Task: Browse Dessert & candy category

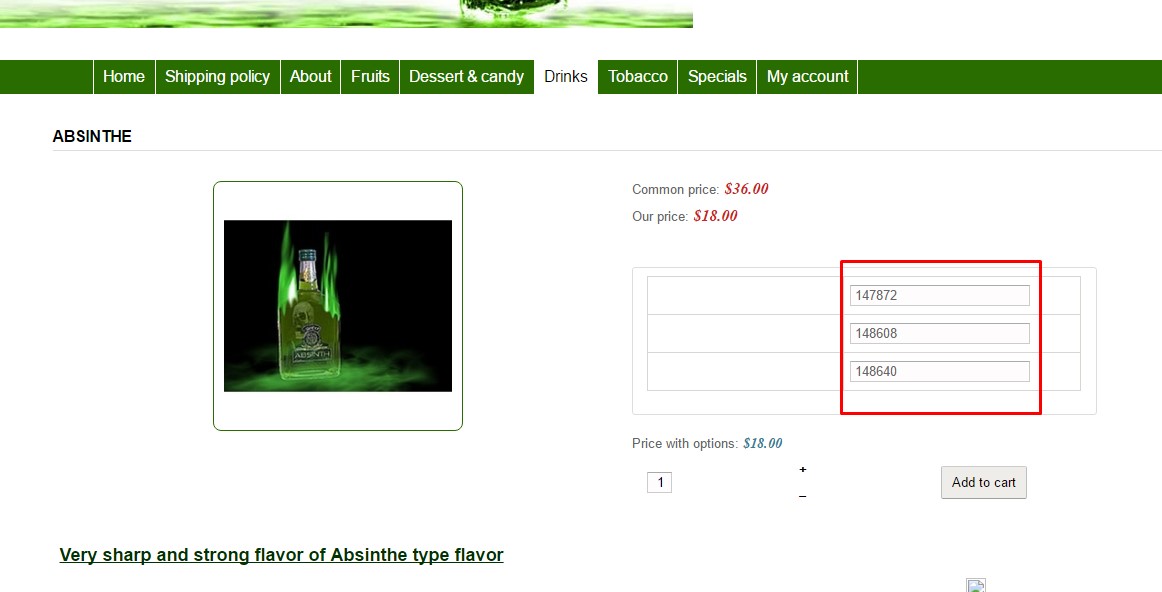Action: [x=466, y=77]
